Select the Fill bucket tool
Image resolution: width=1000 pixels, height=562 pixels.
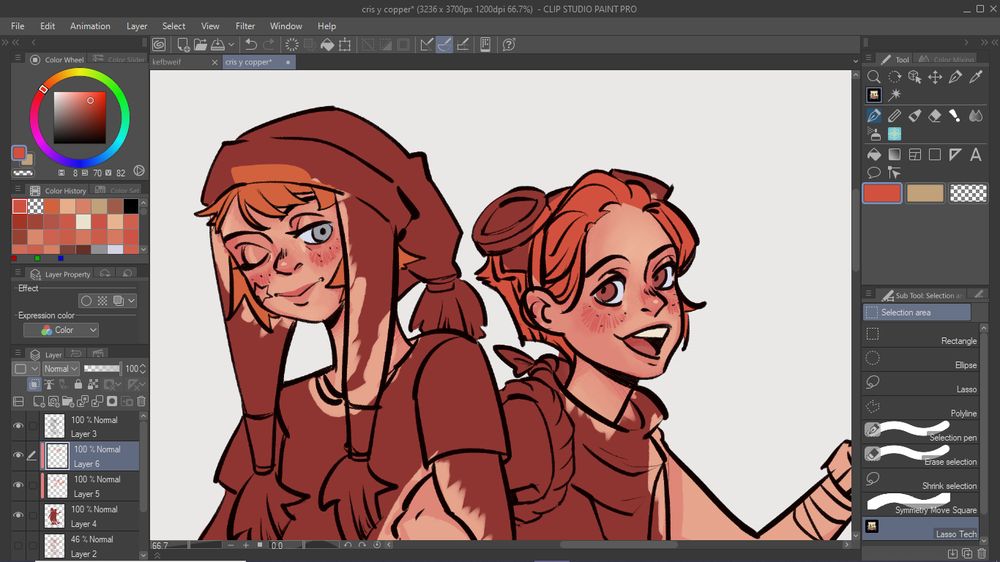874,154
